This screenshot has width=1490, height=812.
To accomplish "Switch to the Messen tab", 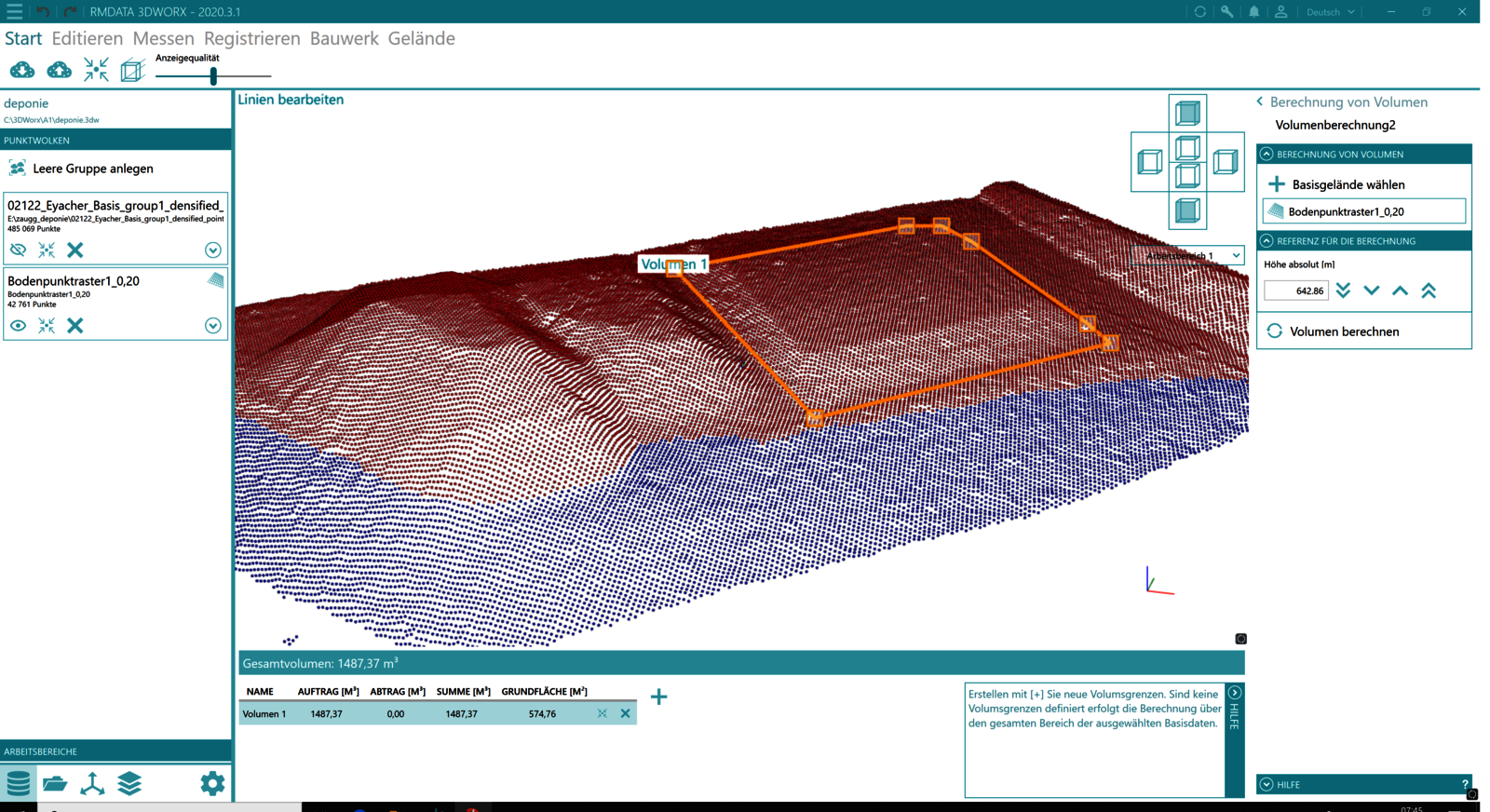I will click(x=163, y=38).
